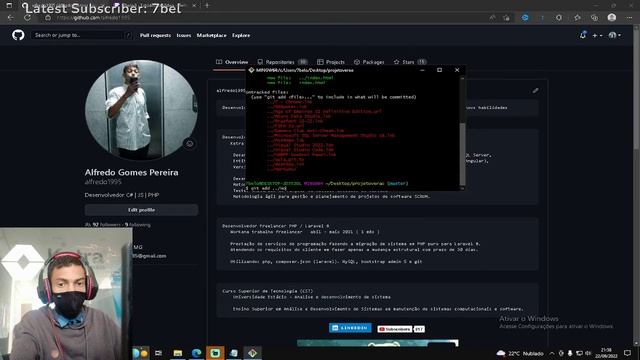The width and height of the screenshot is (640, 360).
Task: Show hidden system tray icons
Action: pyautogui.click(x=552, y=353)
